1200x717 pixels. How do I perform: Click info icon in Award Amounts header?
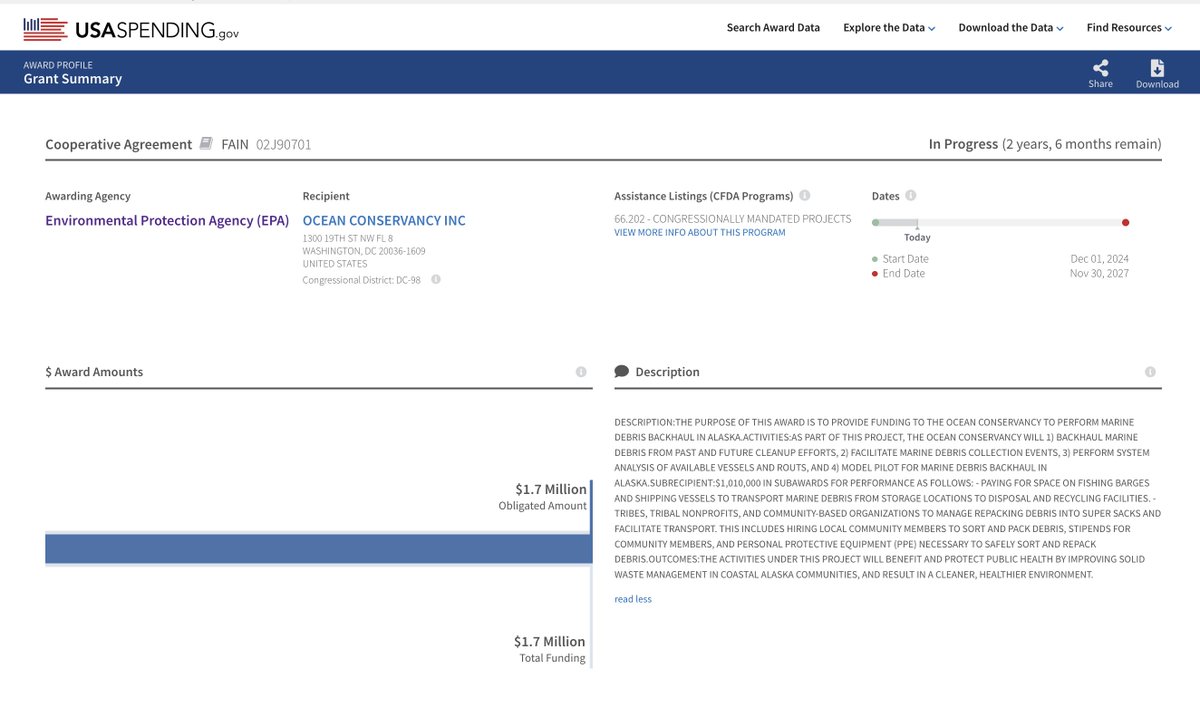[581, 372]
